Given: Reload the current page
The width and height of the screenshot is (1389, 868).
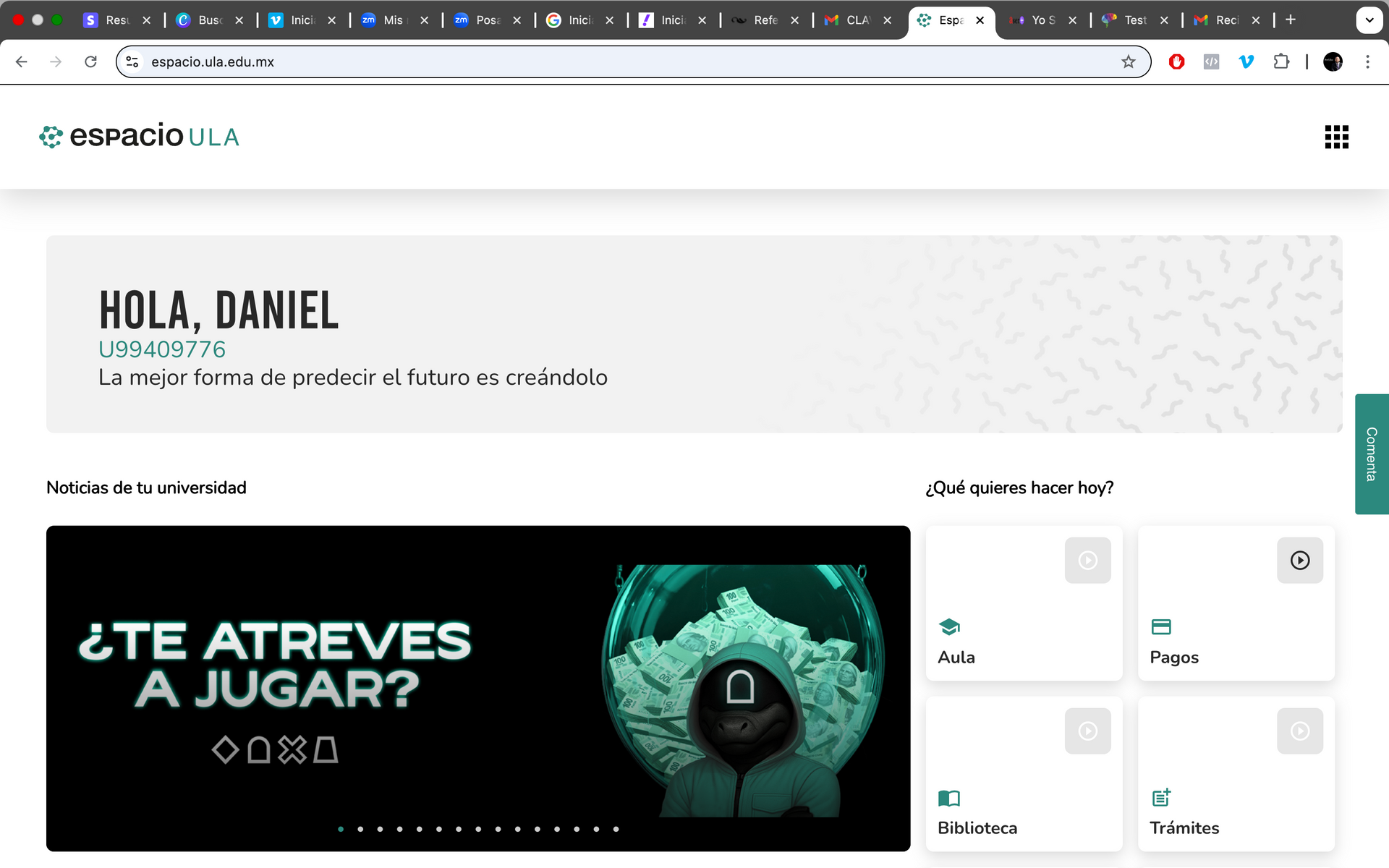Looking at the screenshot, I should coord(90,62).
